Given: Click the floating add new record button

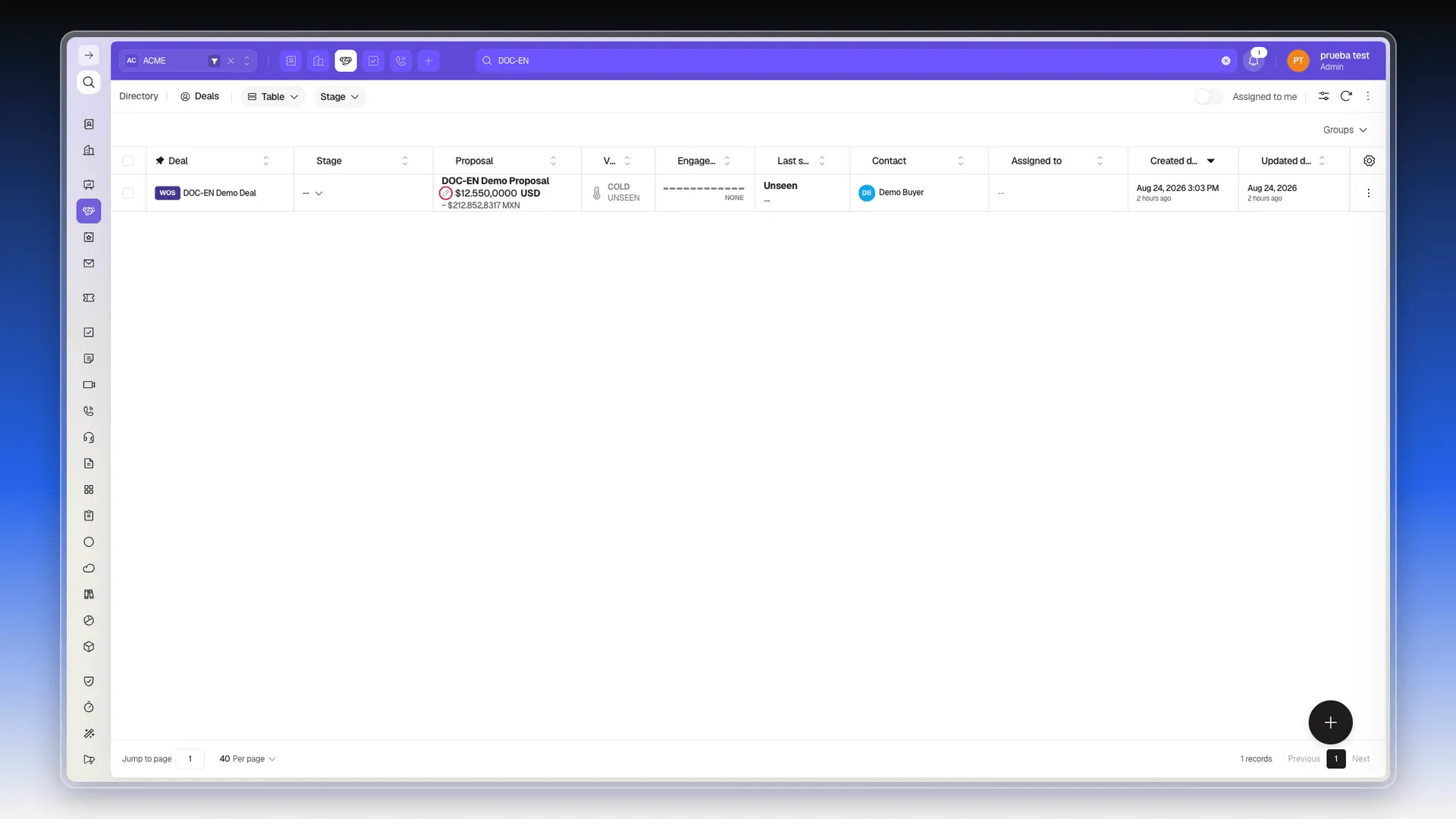Looking at the screenshot, I should (x=1330, y=722).
